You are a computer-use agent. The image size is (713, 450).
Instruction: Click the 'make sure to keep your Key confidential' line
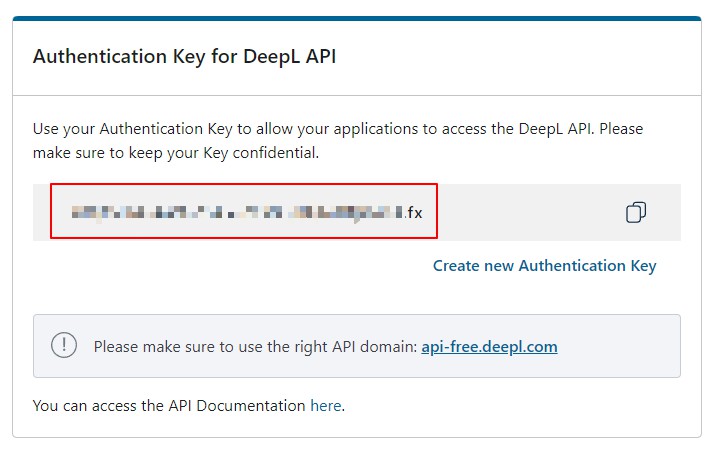pos(176,153)
